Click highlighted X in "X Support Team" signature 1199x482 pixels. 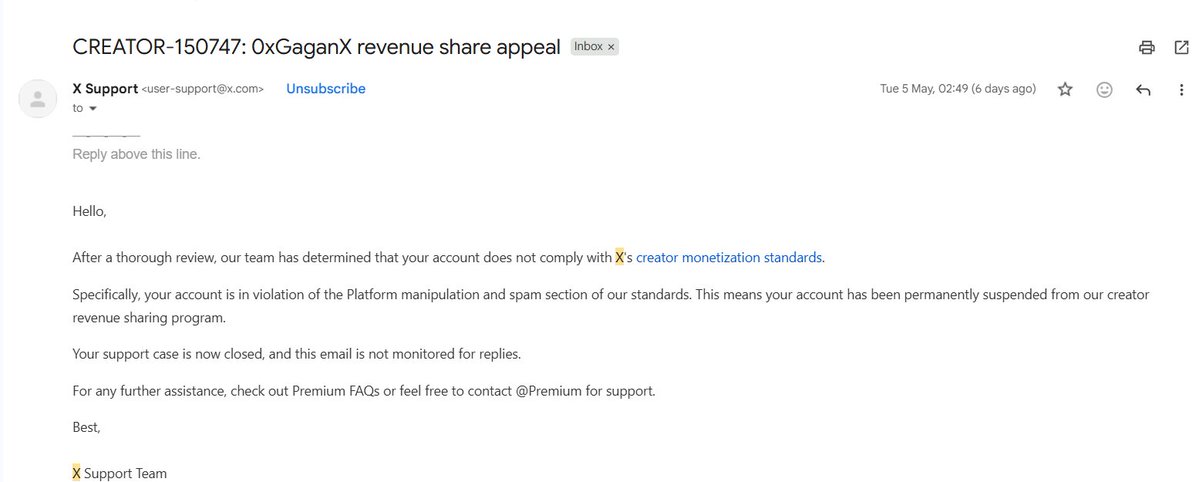tap(76, 474)
